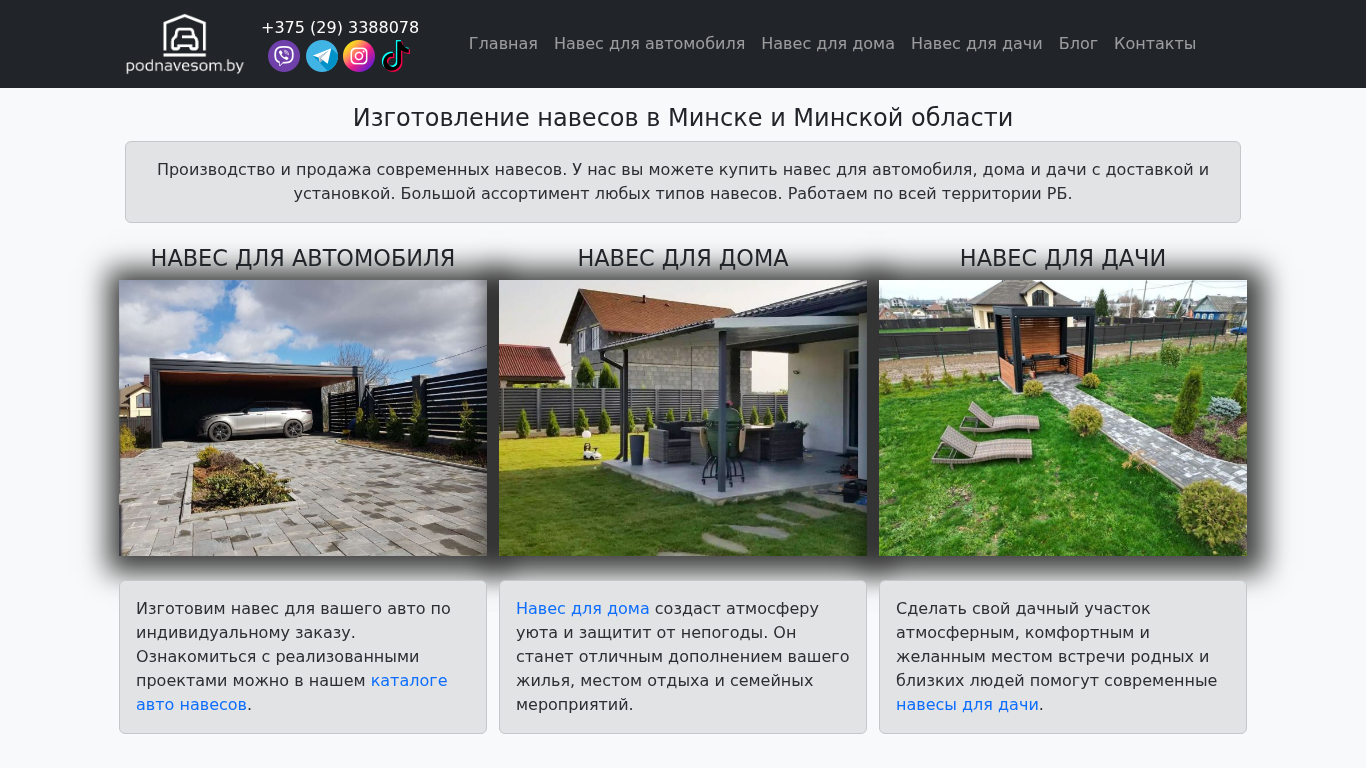
Task: Open the Навес для дачи menu item
Action: 977,44
